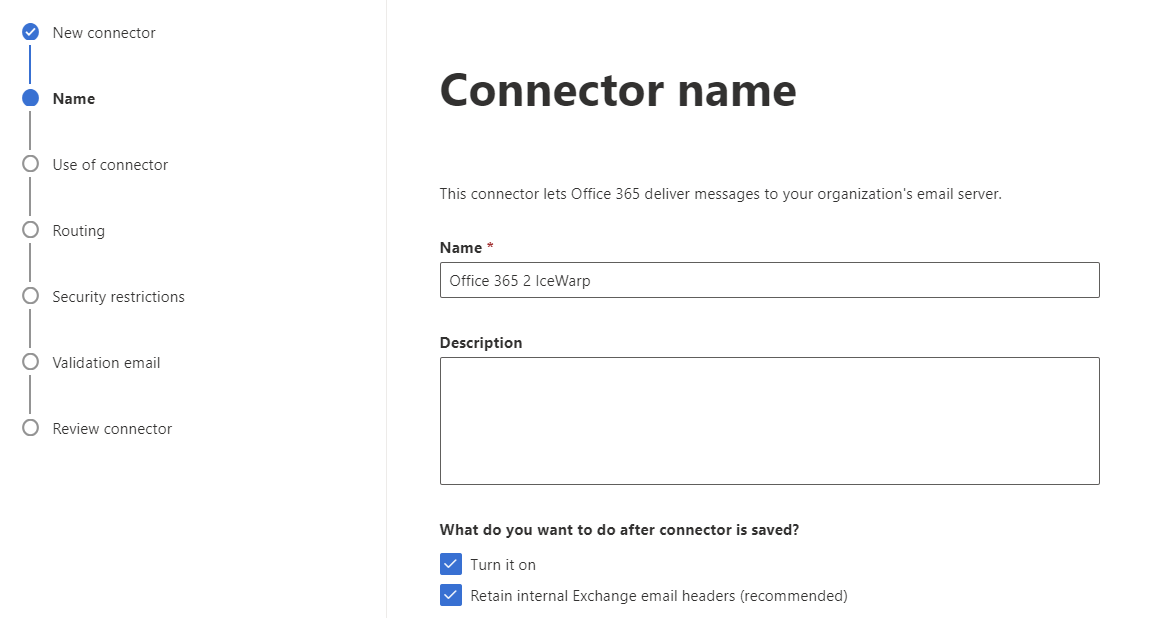This screenshot has width=1169, height=618.
Task: Click the Use of connector step circle
Action: 31,164
